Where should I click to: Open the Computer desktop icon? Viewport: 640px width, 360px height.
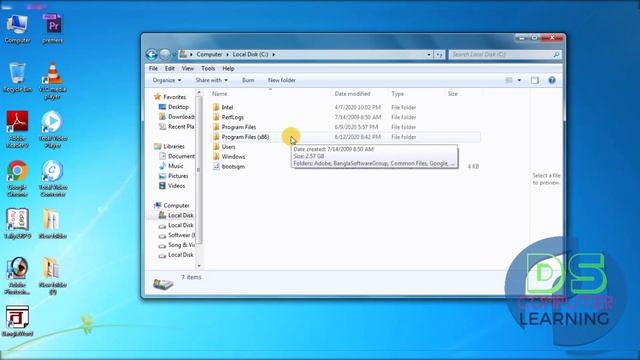[x=17, y=29]
